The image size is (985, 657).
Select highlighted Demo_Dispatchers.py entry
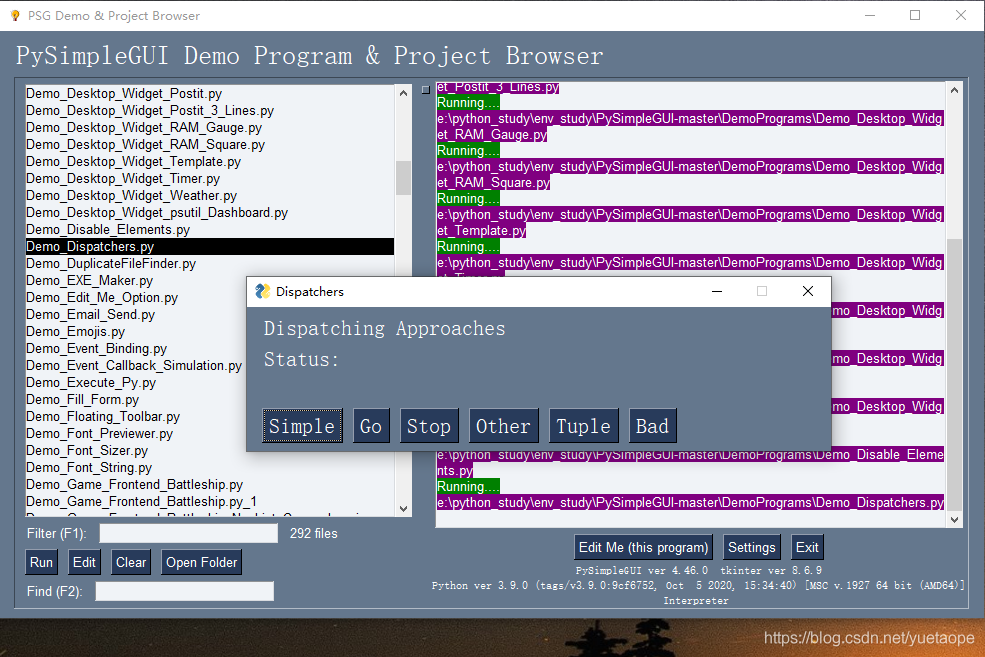210,246
